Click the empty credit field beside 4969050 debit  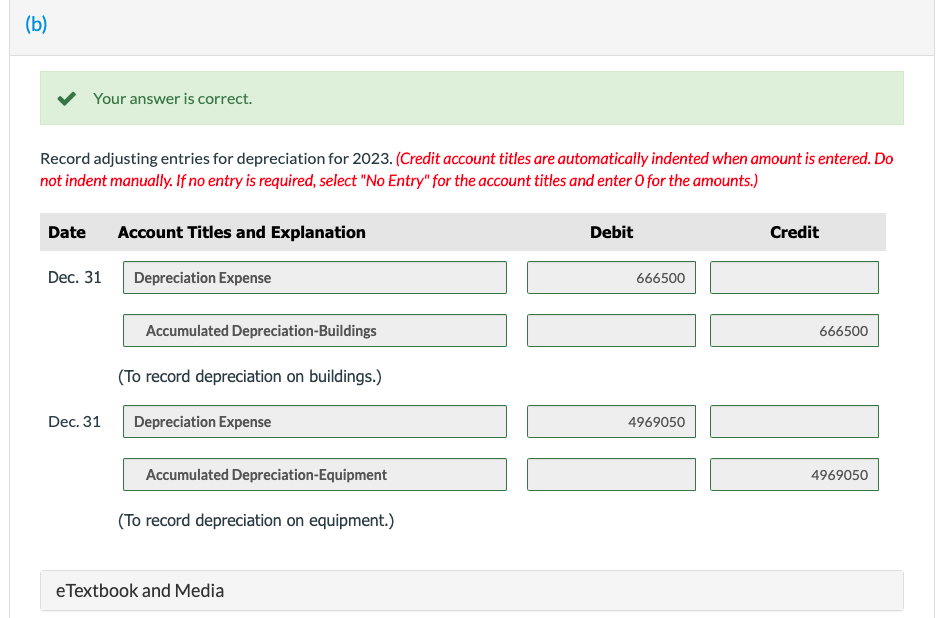(794, 421)
